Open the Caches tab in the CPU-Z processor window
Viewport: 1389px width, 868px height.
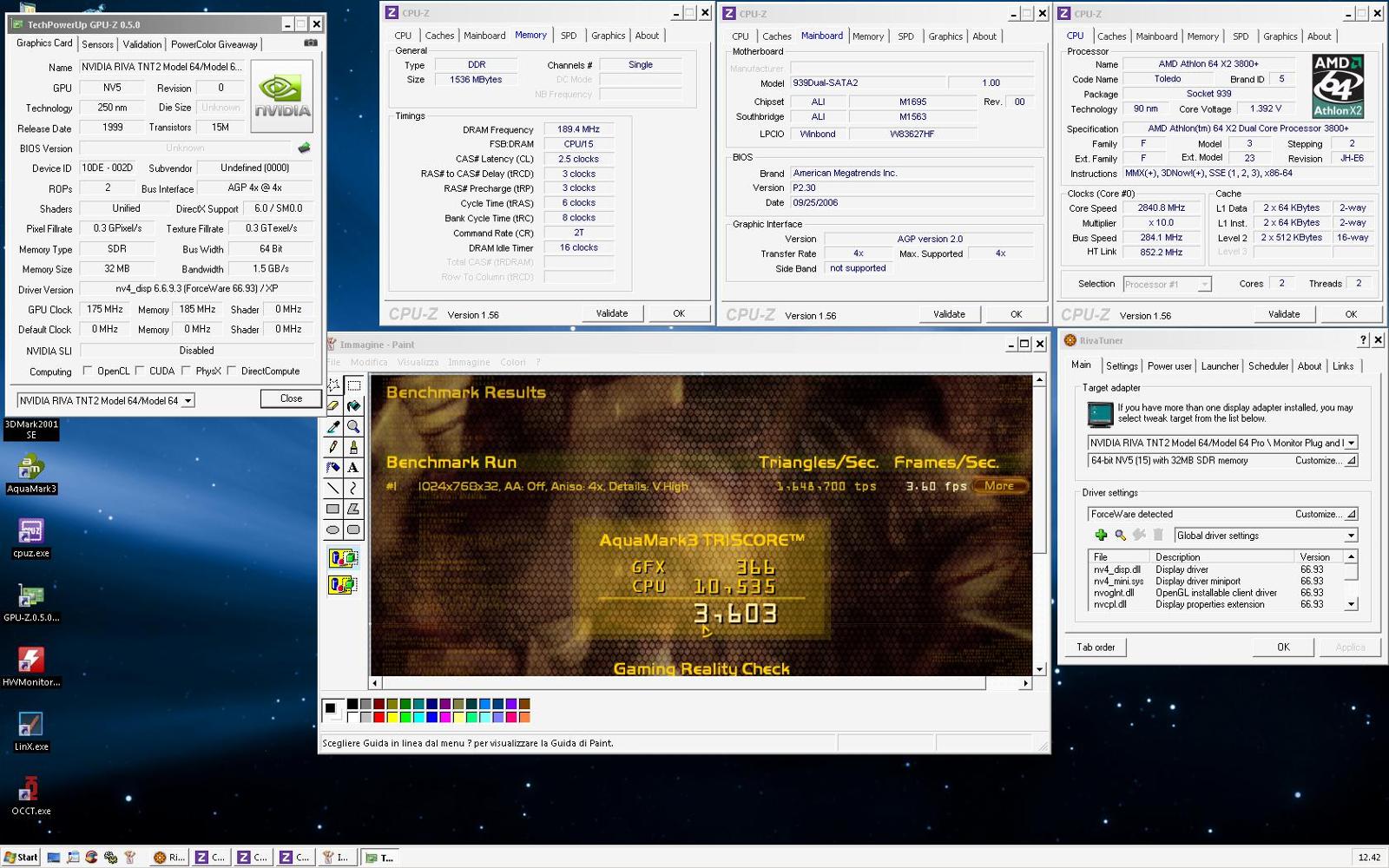(x=1111, y=36)
